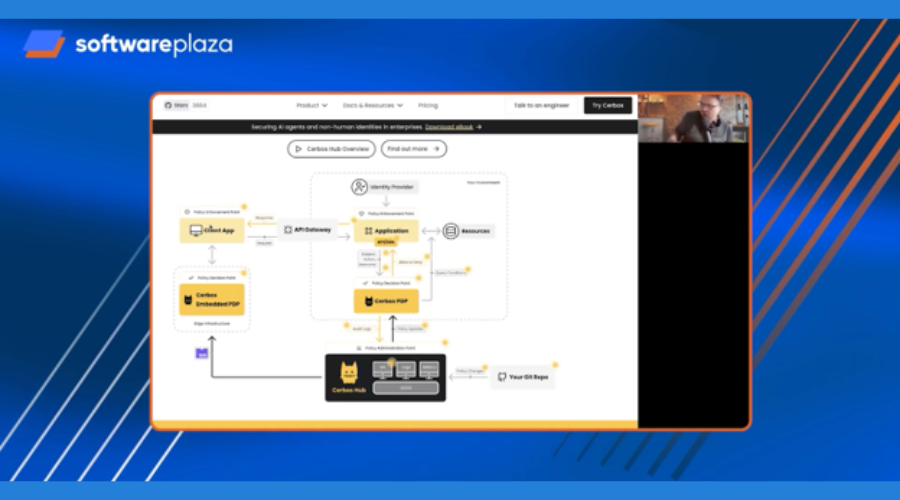Image resolution: width=900 pixels, height=500 pixels.
Task: Click hotspot dot beside Policy Updates label
Action: click(x=427, y=324)
